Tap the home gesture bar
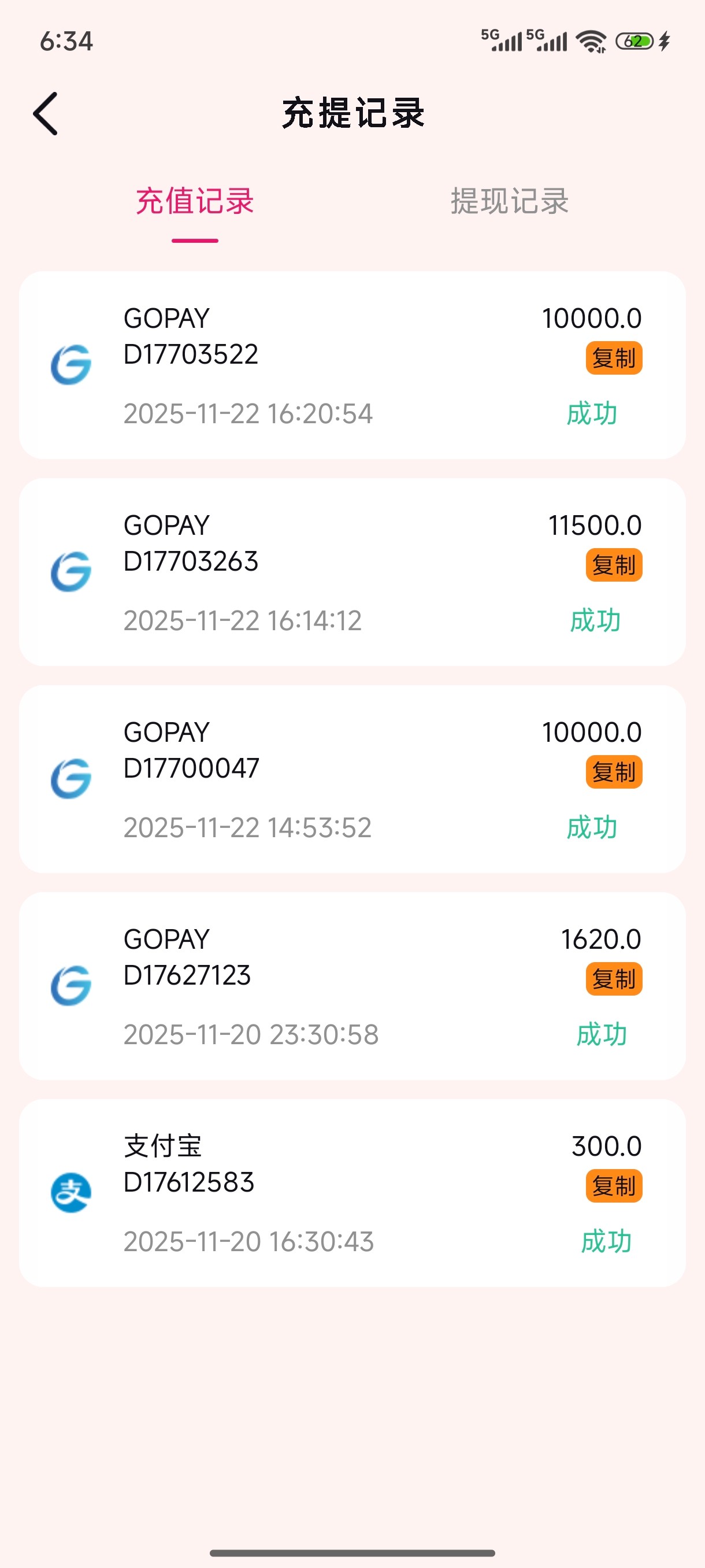Viewport: 705px width, 1568px height. [x=352, y=1553]
